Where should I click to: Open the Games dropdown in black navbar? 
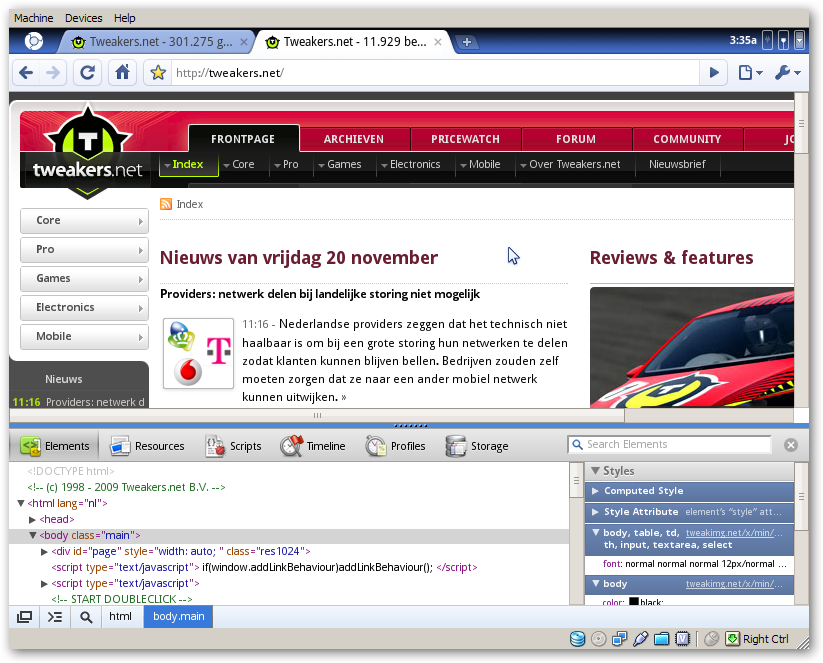[x=340, y=164]
